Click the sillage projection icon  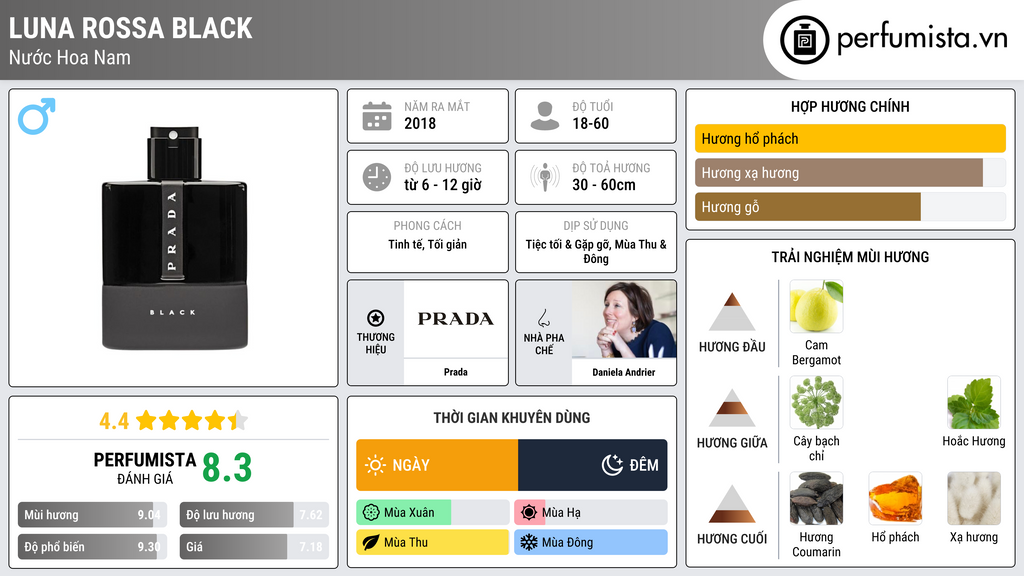click(x=544, y=177)
